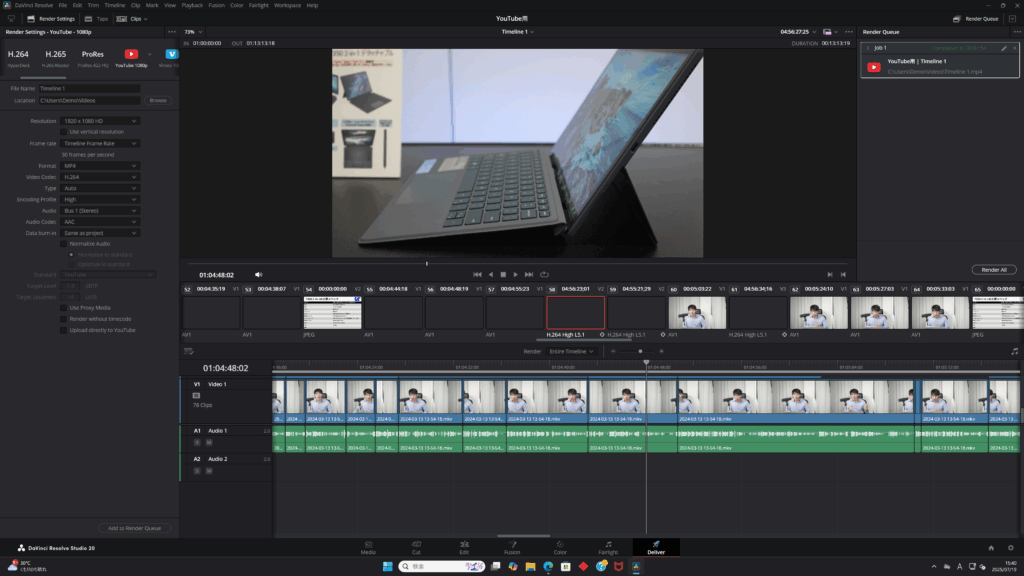Open project settings gear icon

pyautogui.click(x=1010, y=548)
